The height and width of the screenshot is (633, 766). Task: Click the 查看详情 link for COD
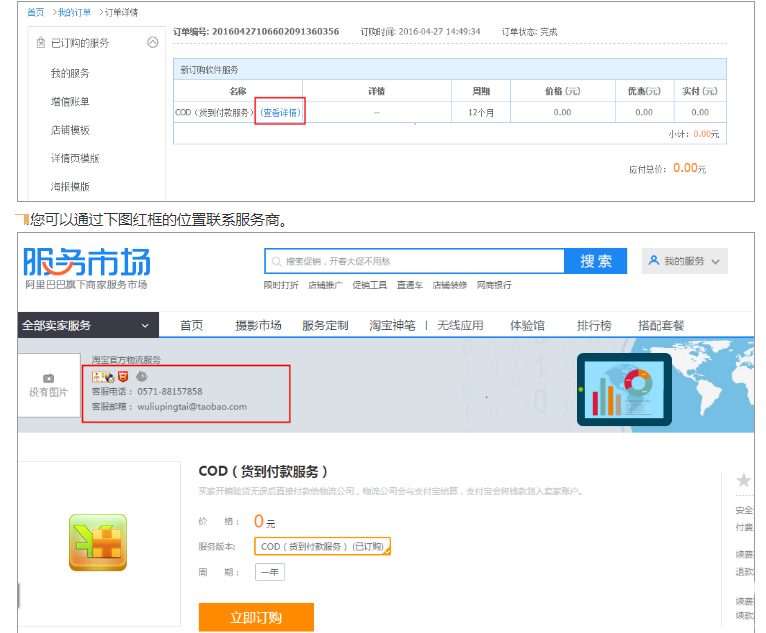click(x=280, y=112)
